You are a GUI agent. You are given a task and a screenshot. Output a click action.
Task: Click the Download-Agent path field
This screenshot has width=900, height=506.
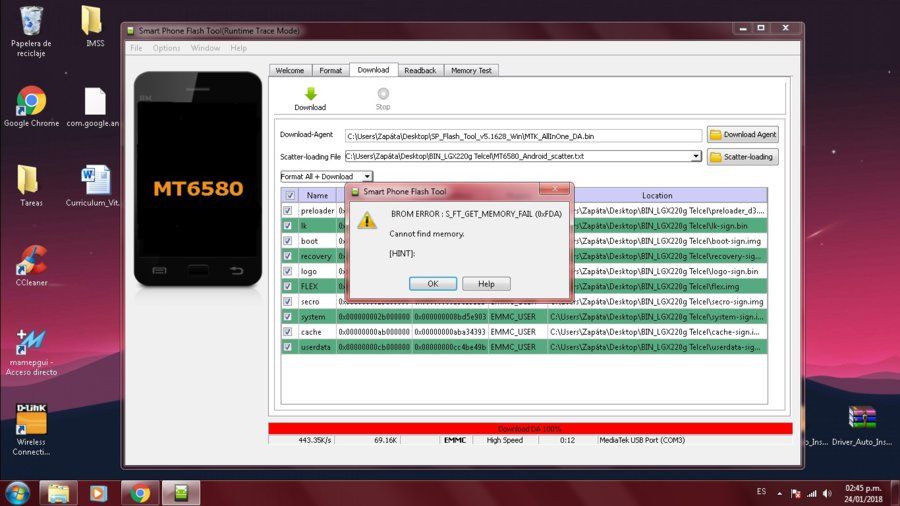click(523, 136)
